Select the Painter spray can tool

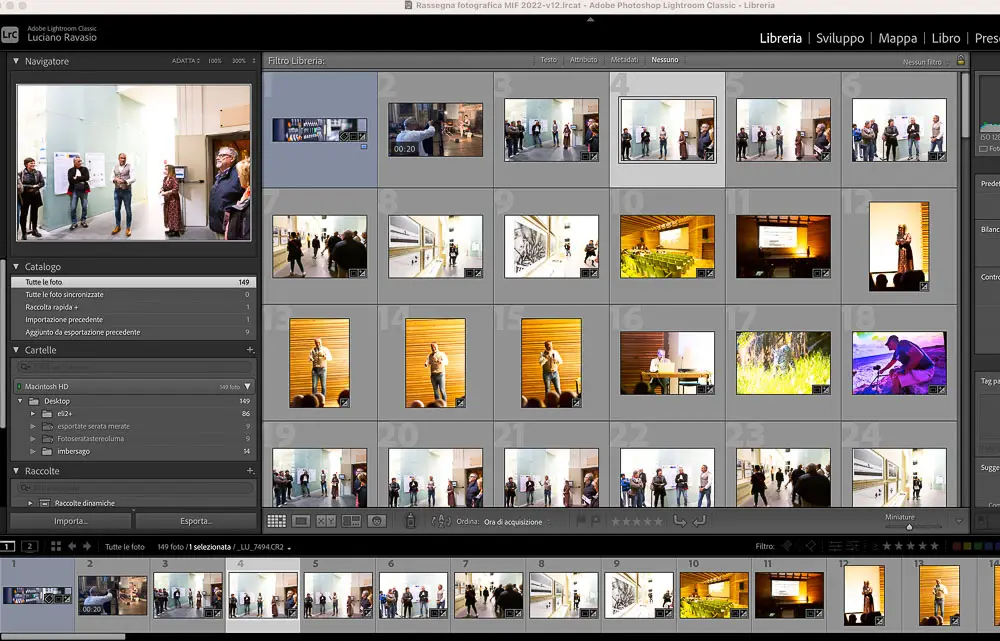point(411,521)
